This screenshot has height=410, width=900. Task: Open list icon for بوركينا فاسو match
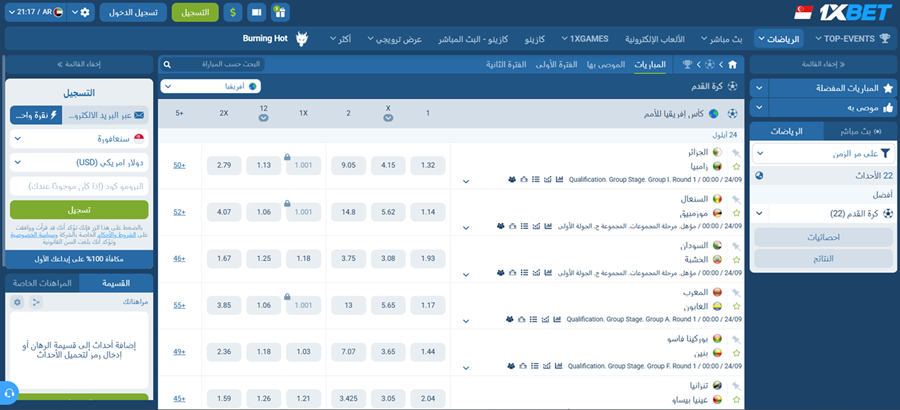536,366
